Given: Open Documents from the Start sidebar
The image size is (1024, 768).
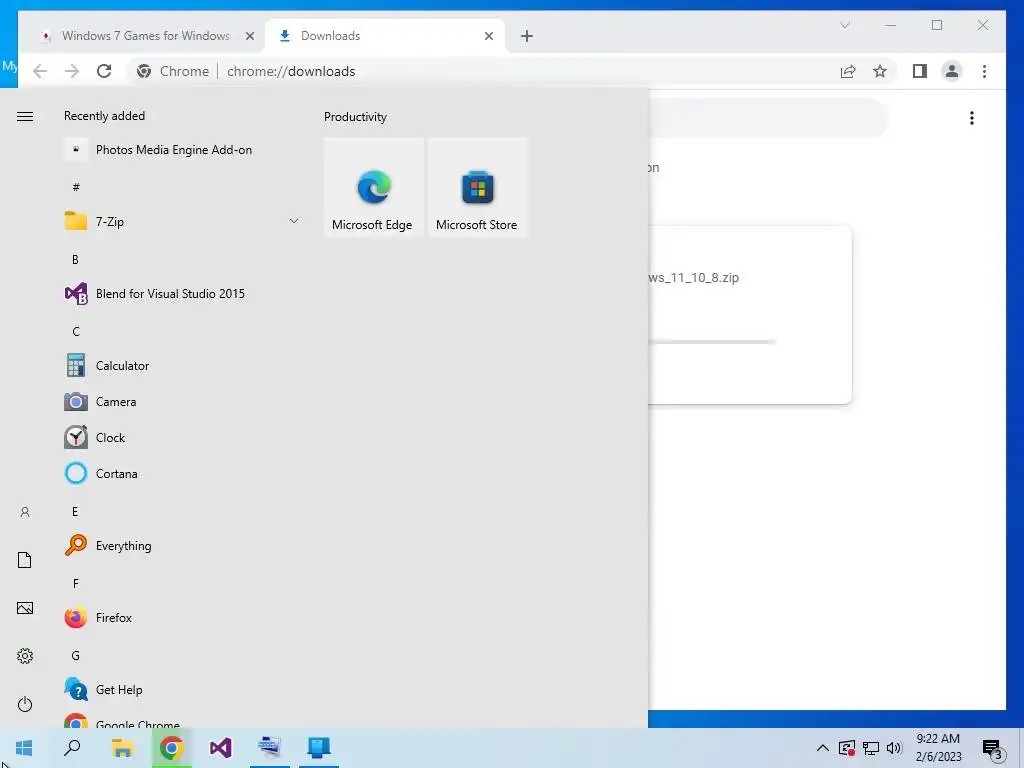Looking at the screenshot, I should tap(25, 560).
